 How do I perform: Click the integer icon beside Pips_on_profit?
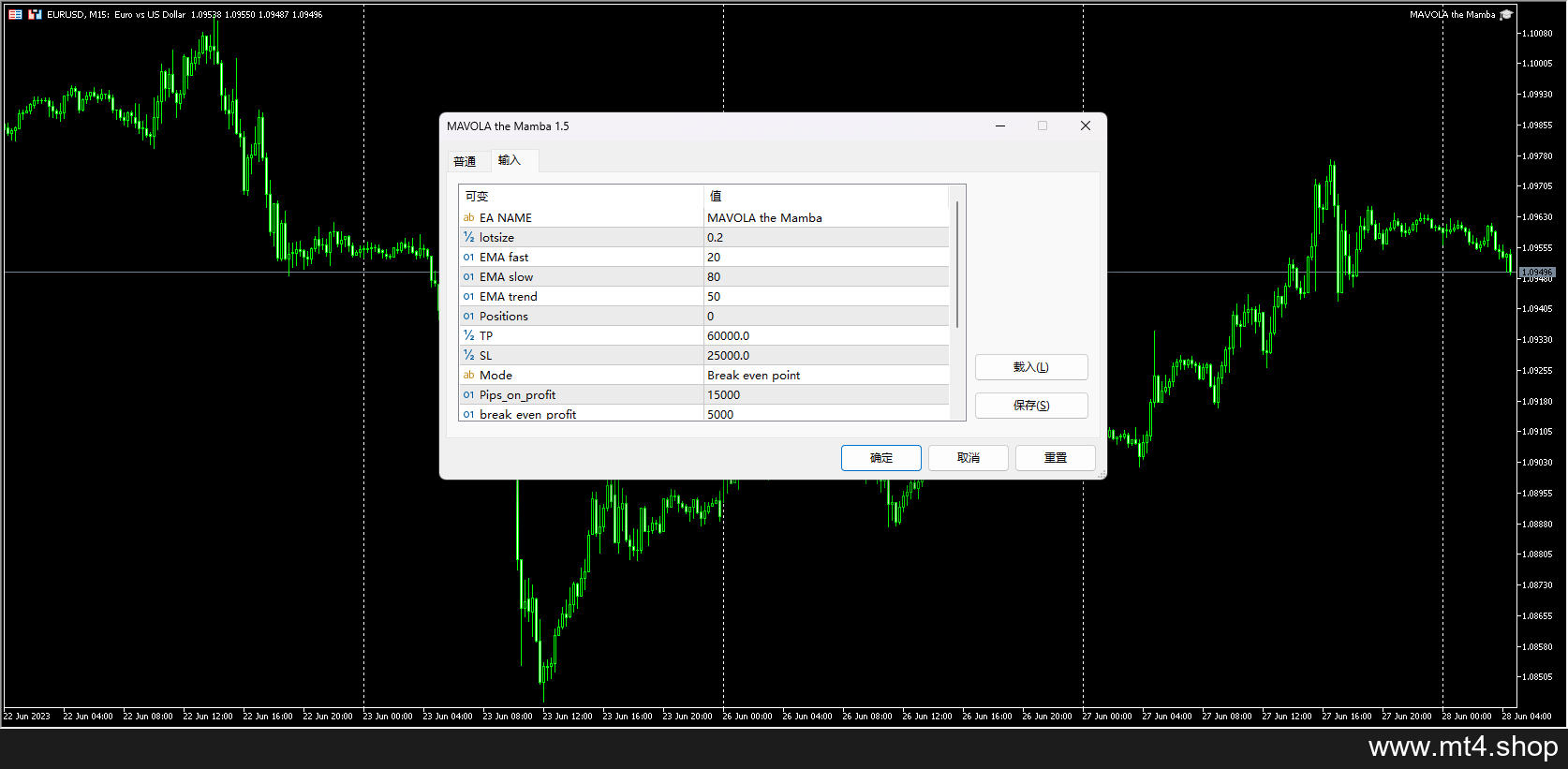468,395
